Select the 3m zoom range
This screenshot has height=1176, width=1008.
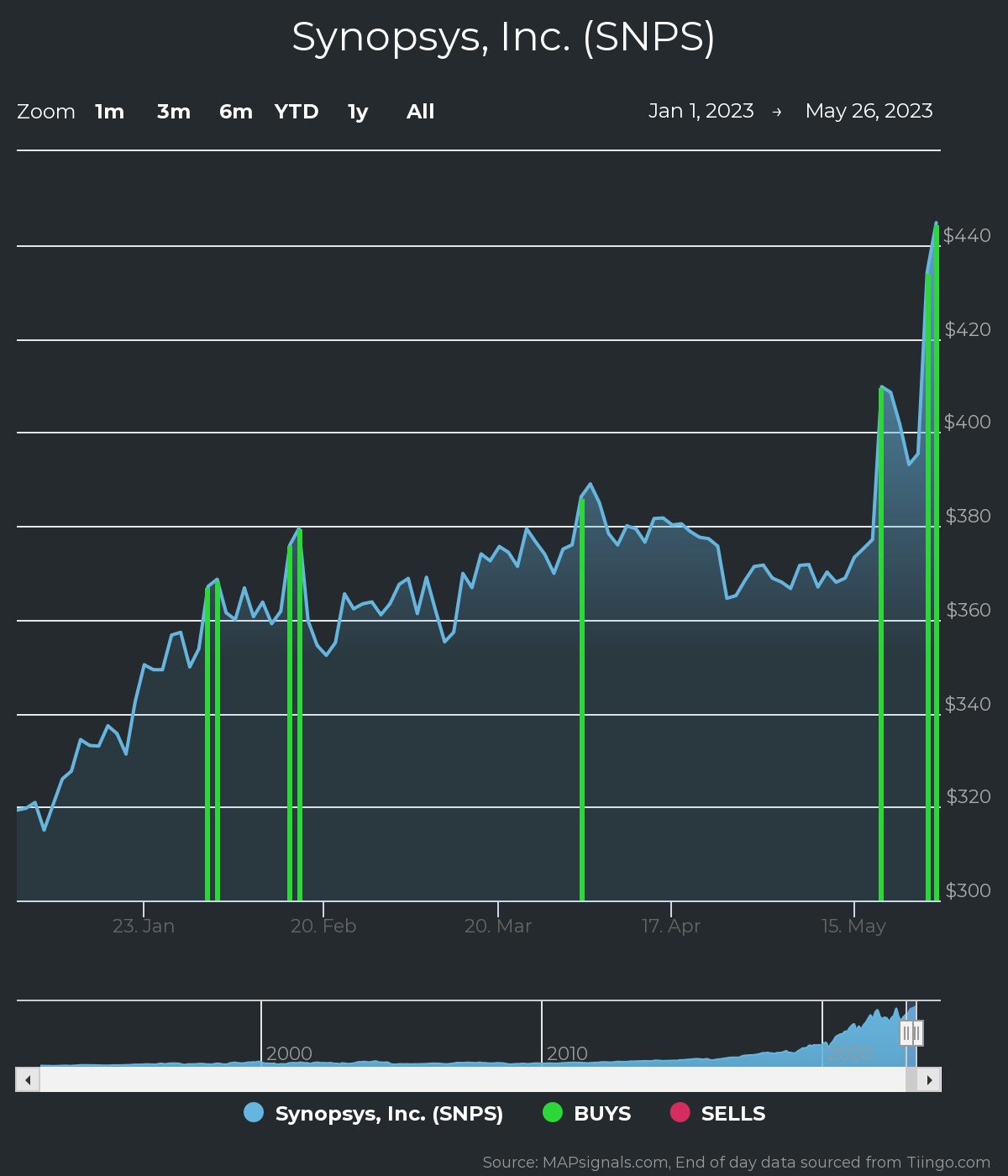coord(174,112)
